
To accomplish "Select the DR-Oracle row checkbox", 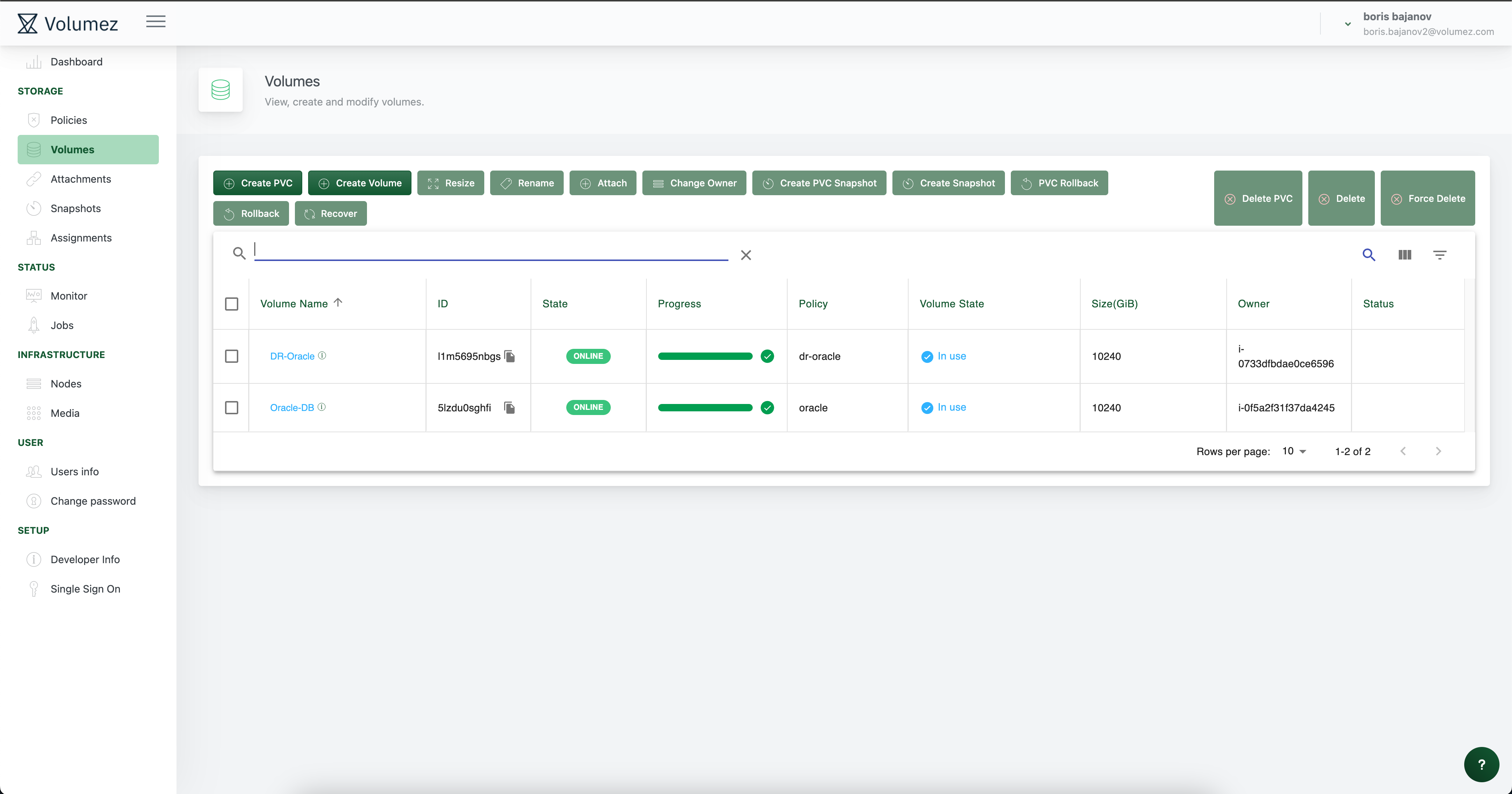I will pyautogui.click(x=231, y=356).
